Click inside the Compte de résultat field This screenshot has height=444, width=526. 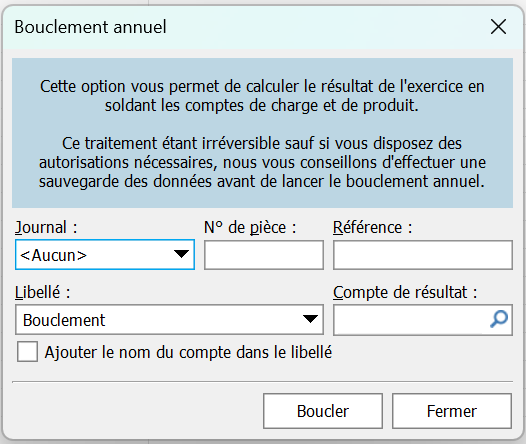tap(411, 320)
